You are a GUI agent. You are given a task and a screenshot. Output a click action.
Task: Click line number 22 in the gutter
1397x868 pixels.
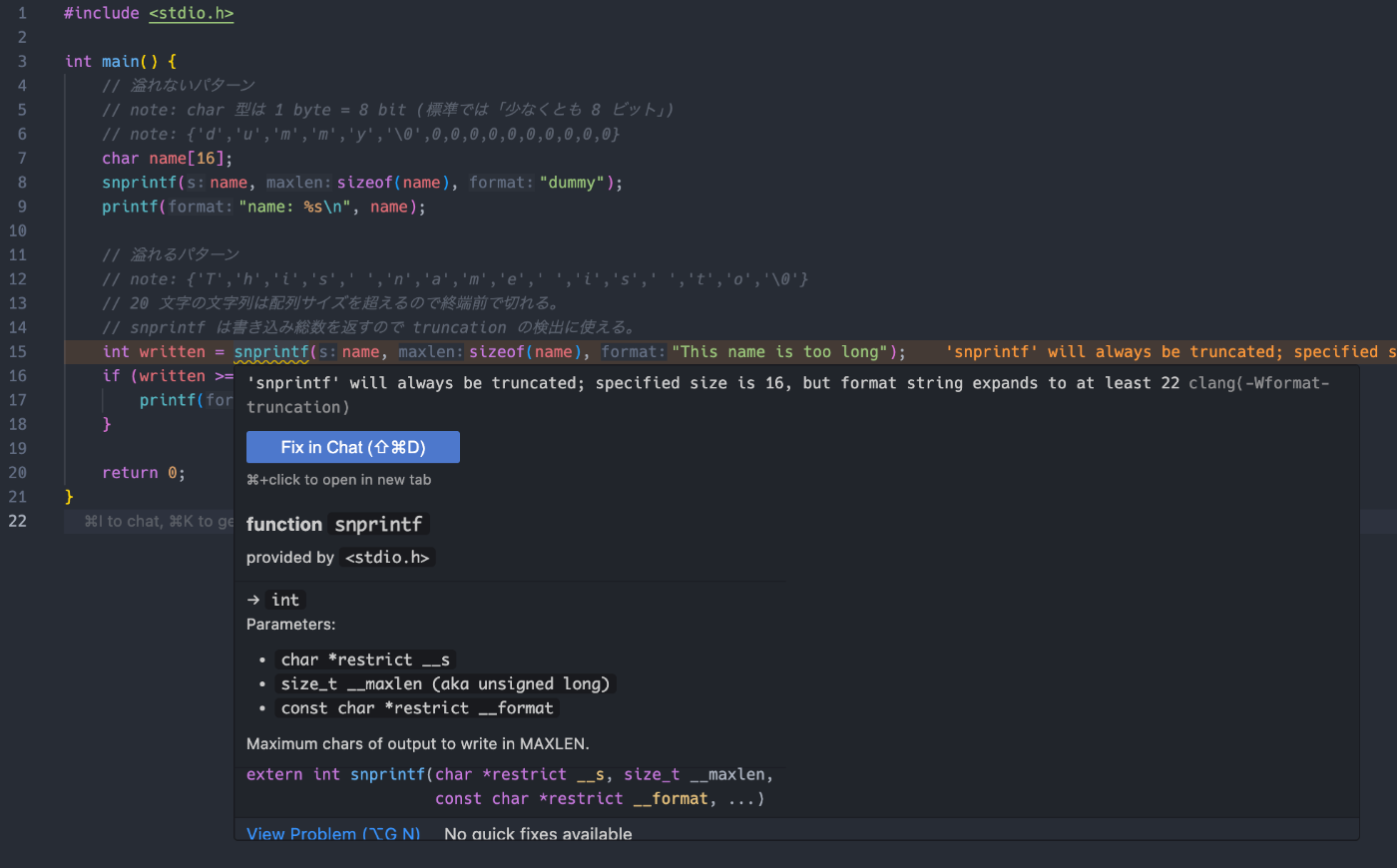[17, 521]
